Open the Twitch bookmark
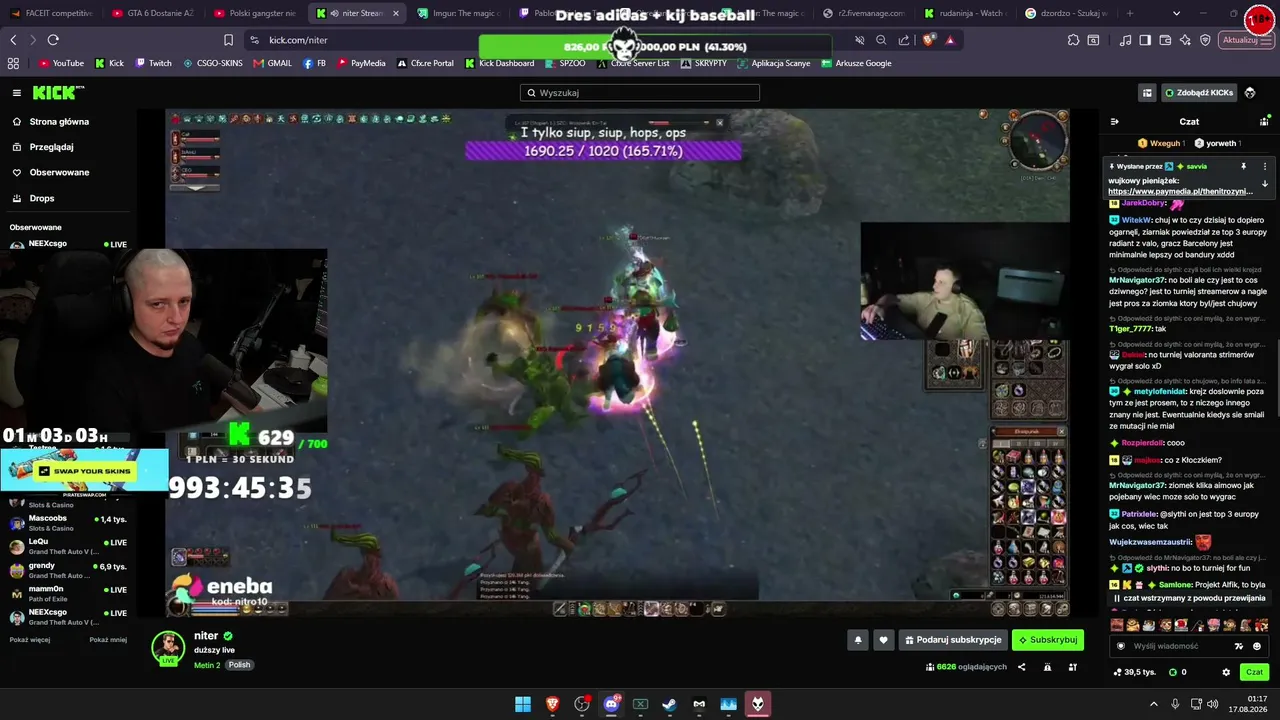The image size is (1280, 720). (153, 63)
